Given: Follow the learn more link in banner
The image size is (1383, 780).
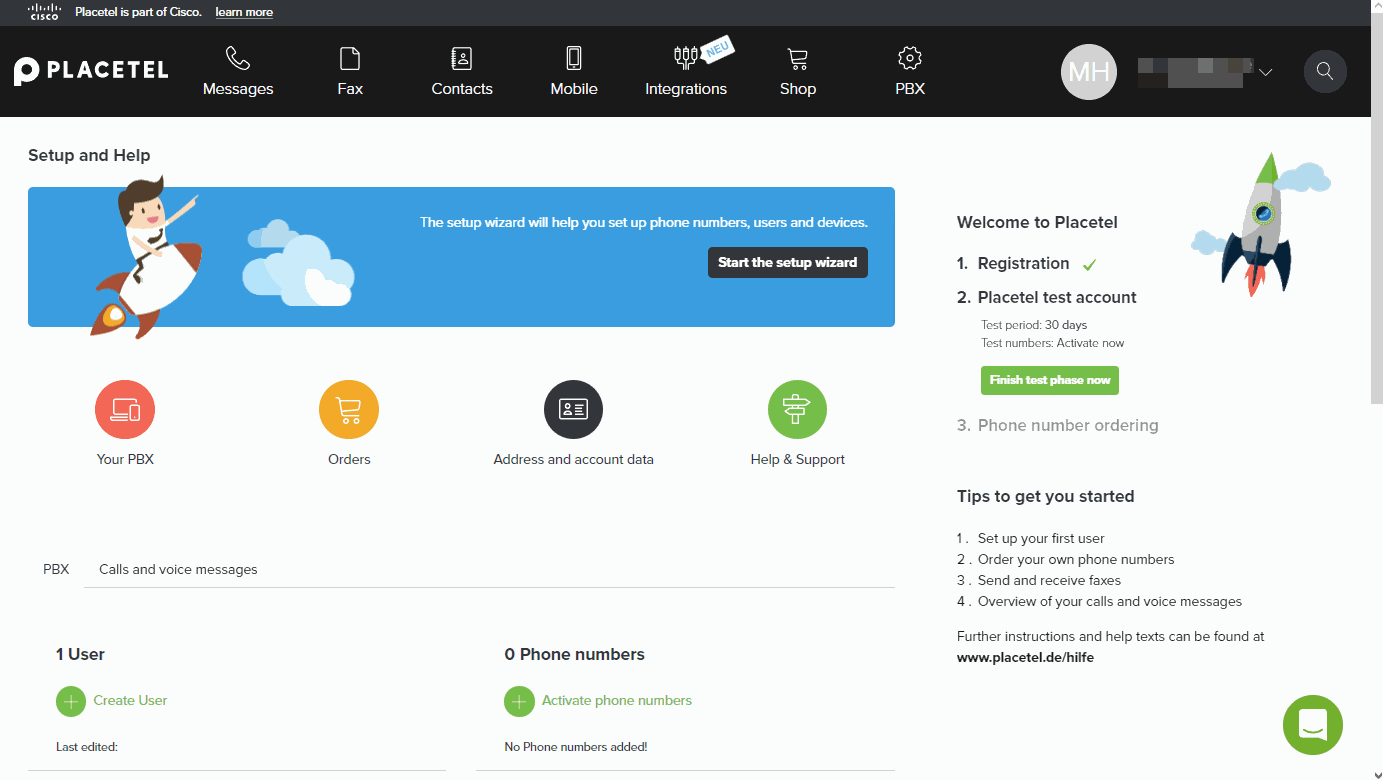Looking at the screenshot, I should pos(244,12).
